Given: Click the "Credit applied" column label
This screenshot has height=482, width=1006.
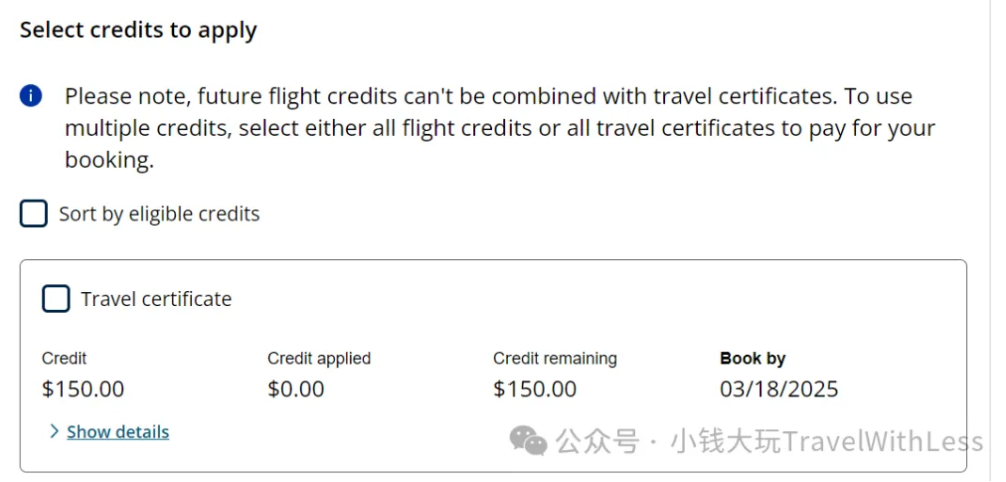Looking at the screenshot, I should [x=319, y=358].
